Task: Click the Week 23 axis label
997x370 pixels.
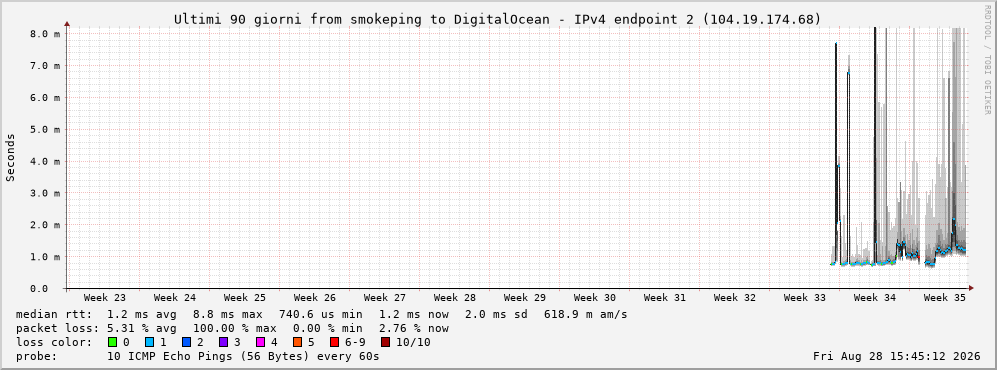Action: [104, 298]
